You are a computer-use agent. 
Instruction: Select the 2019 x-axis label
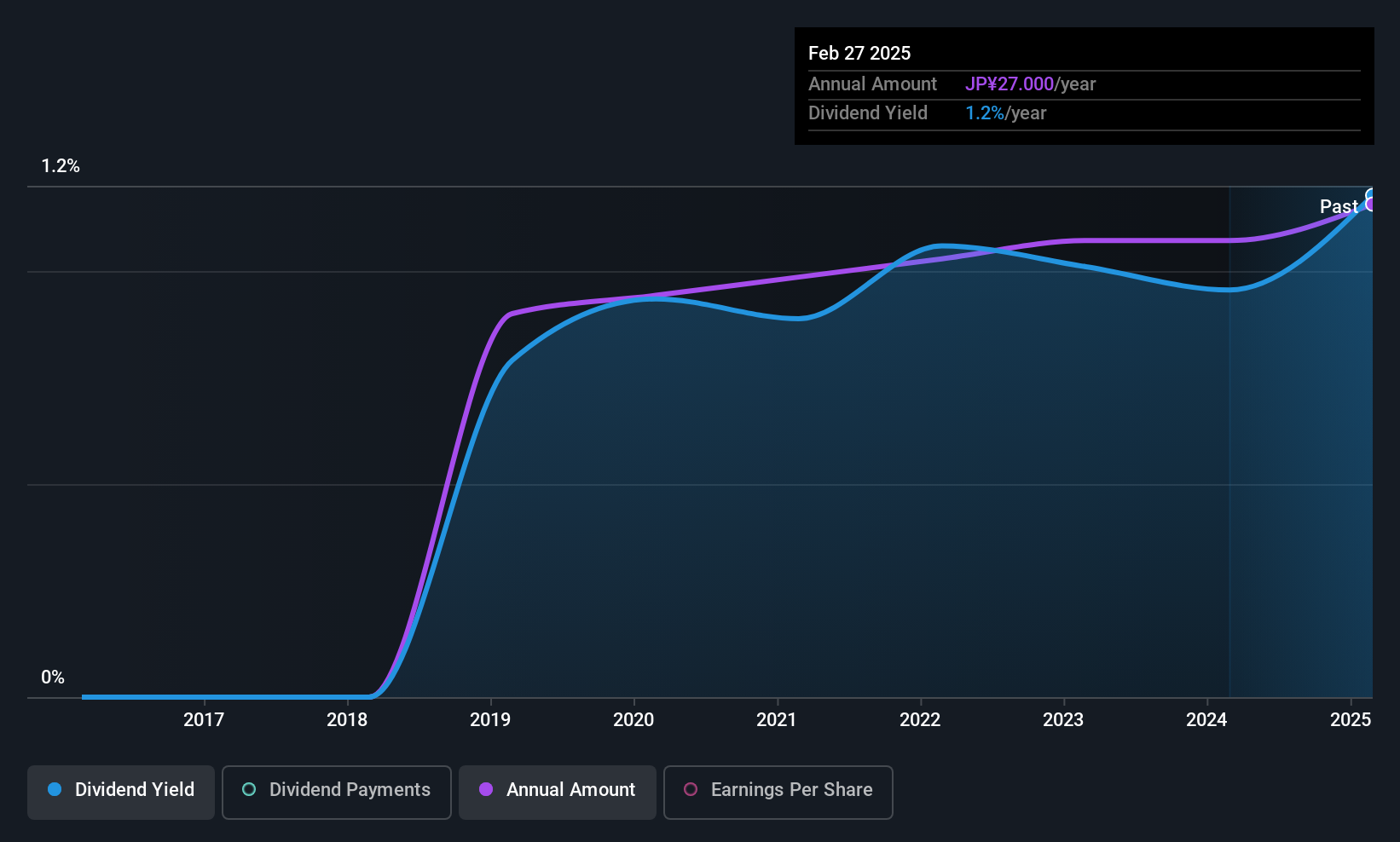click(490, 719)
